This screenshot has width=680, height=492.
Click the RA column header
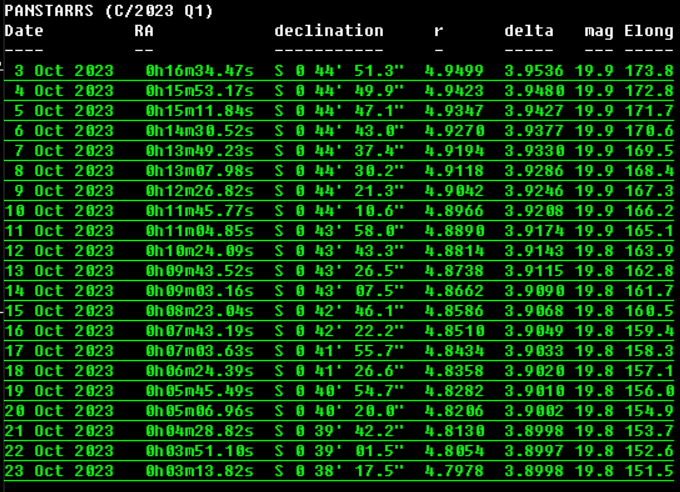(x=144, y=31)
